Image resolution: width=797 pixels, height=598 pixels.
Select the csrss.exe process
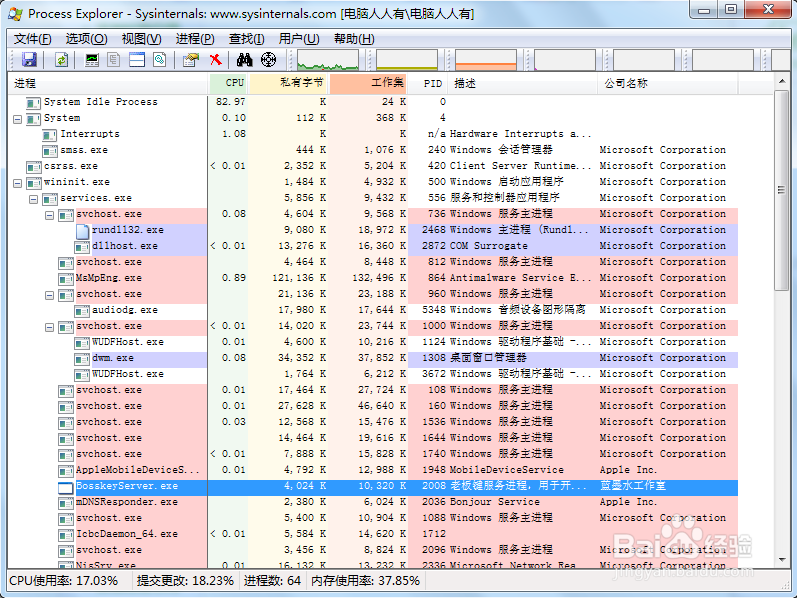[373, 166]
